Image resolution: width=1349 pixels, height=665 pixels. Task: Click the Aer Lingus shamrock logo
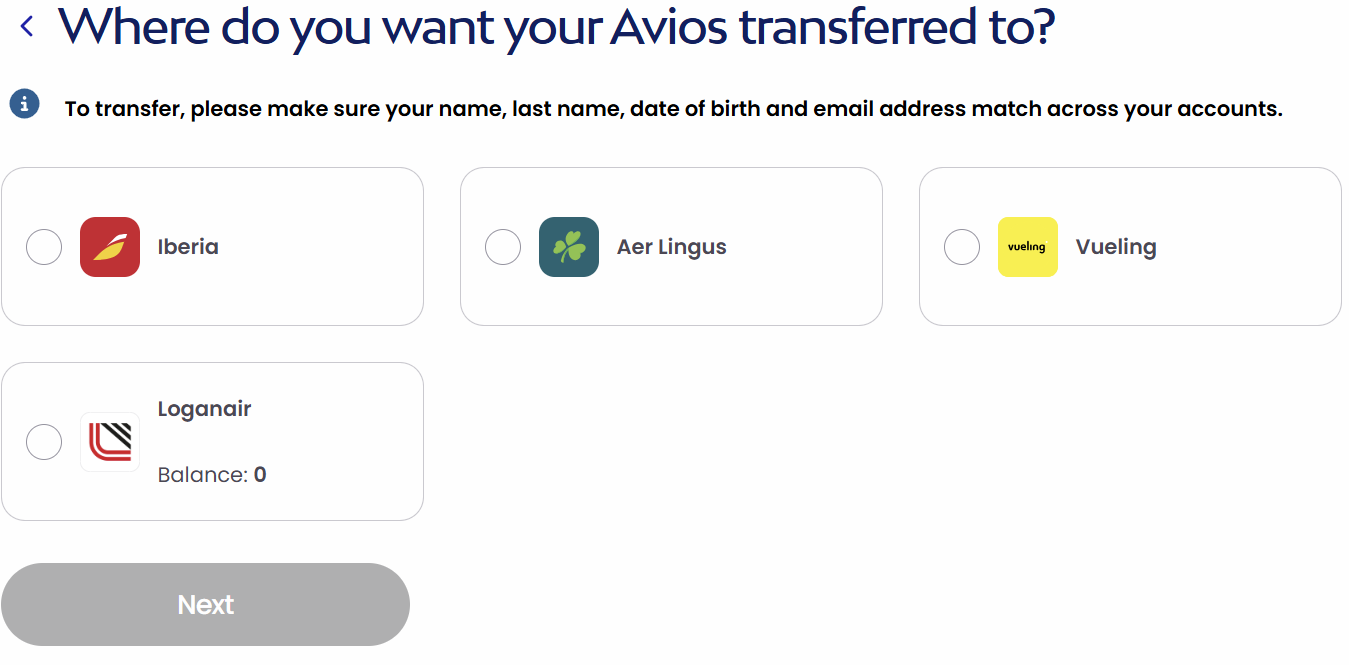pyautogui.click(x=569, y=247)
